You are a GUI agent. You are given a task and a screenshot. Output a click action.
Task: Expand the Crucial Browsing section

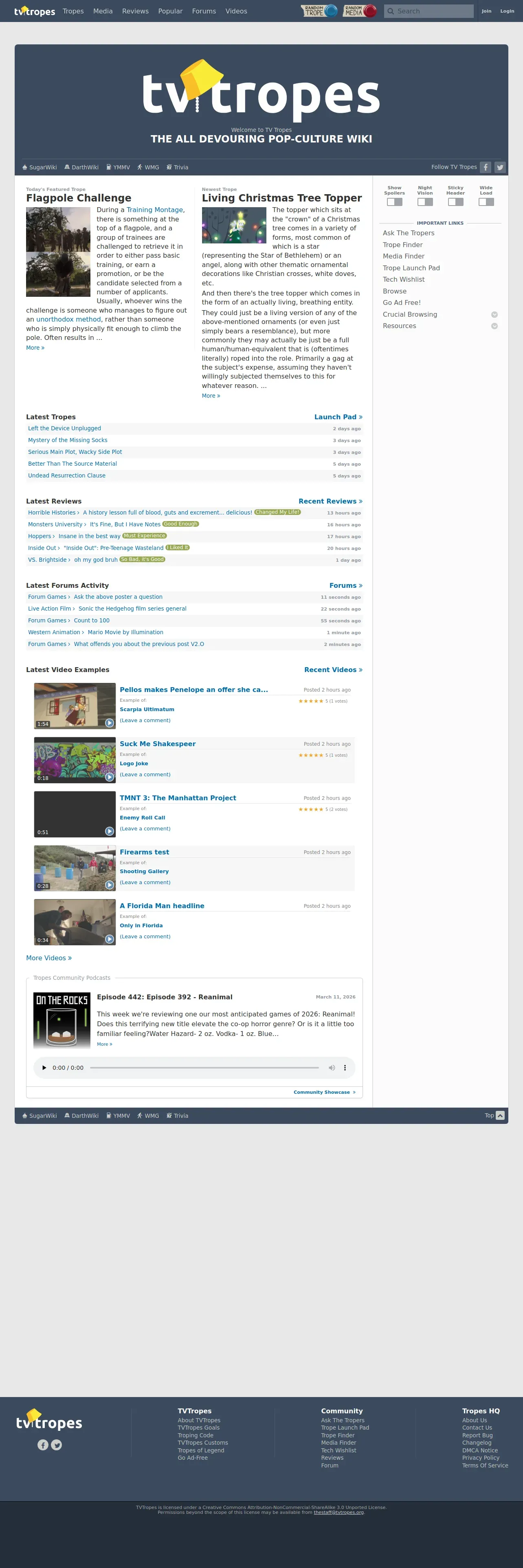[494, 315]
